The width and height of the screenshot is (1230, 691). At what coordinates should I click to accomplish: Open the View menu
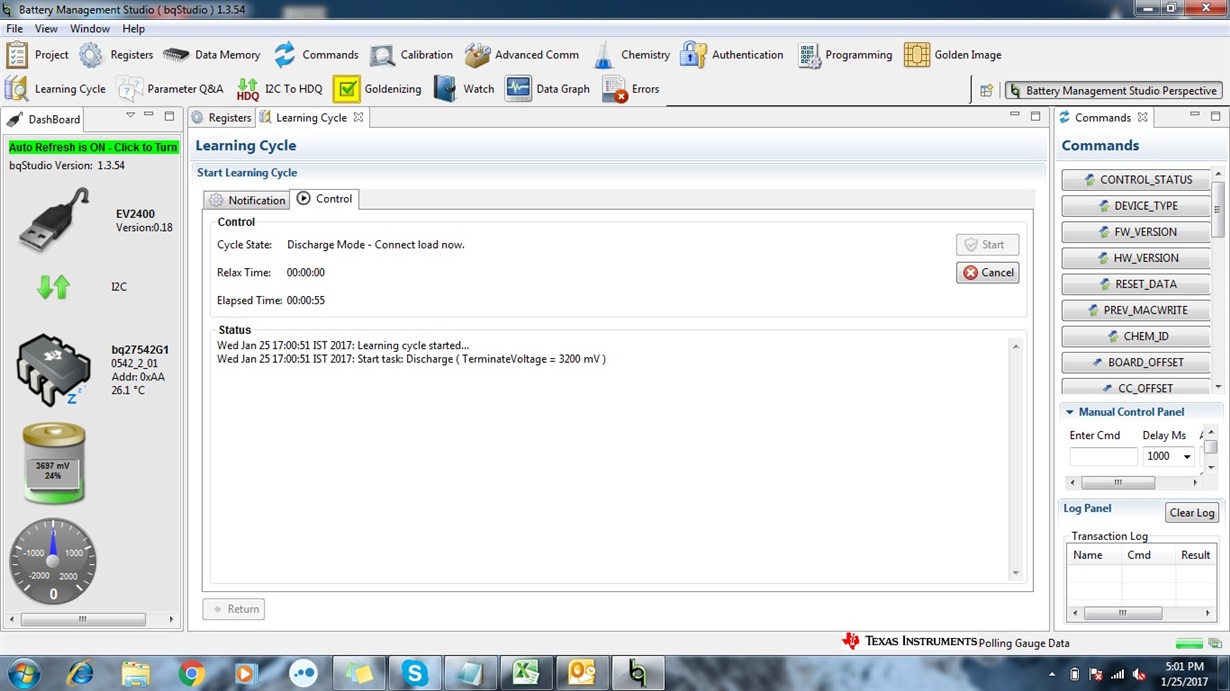[46, 29]
